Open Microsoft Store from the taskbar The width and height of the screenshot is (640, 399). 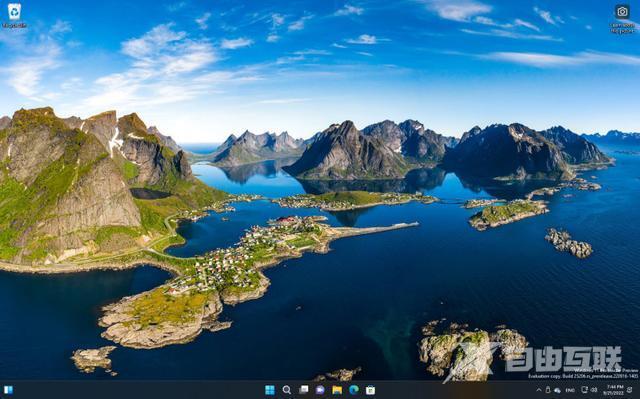click(x=370, y=390)
